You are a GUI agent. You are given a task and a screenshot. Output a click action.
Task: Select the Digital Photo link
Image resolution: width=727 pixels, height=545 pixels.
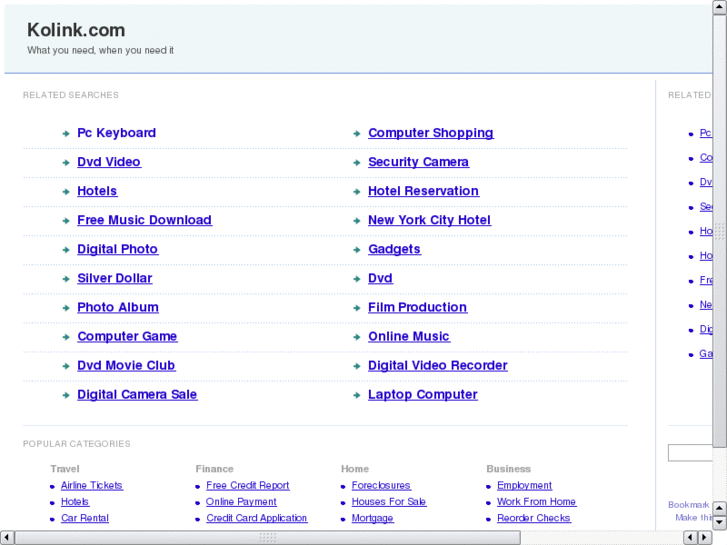pos(117,249)
